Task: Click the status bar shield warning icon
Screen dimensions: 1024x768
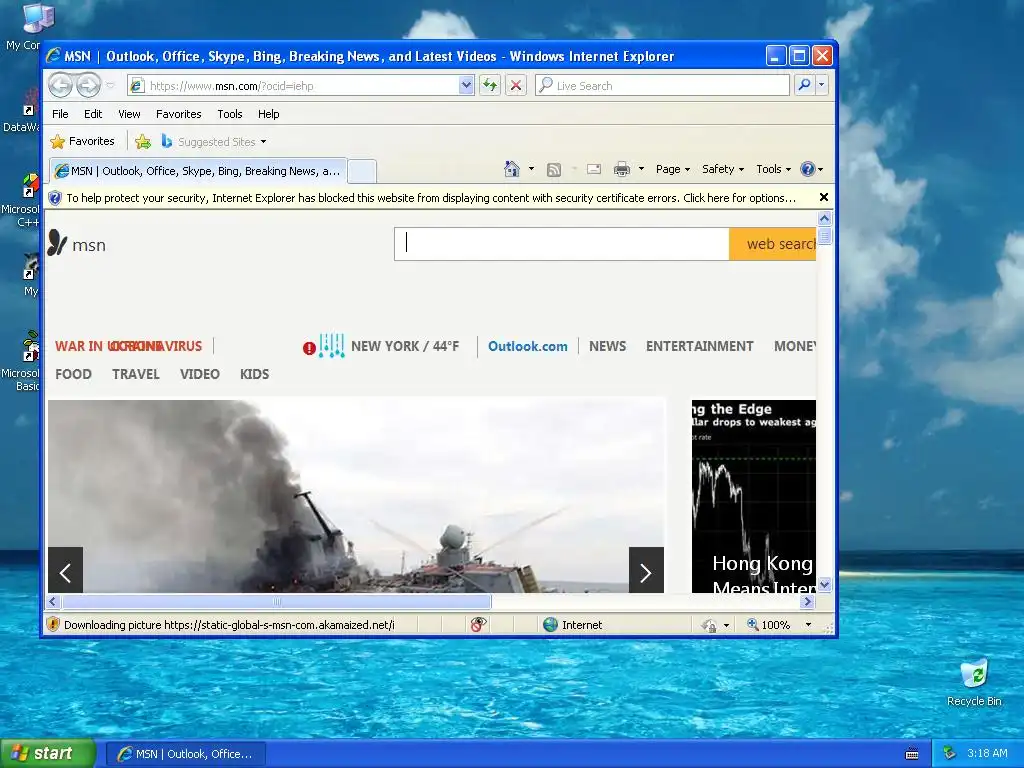Action: [54, 624]
